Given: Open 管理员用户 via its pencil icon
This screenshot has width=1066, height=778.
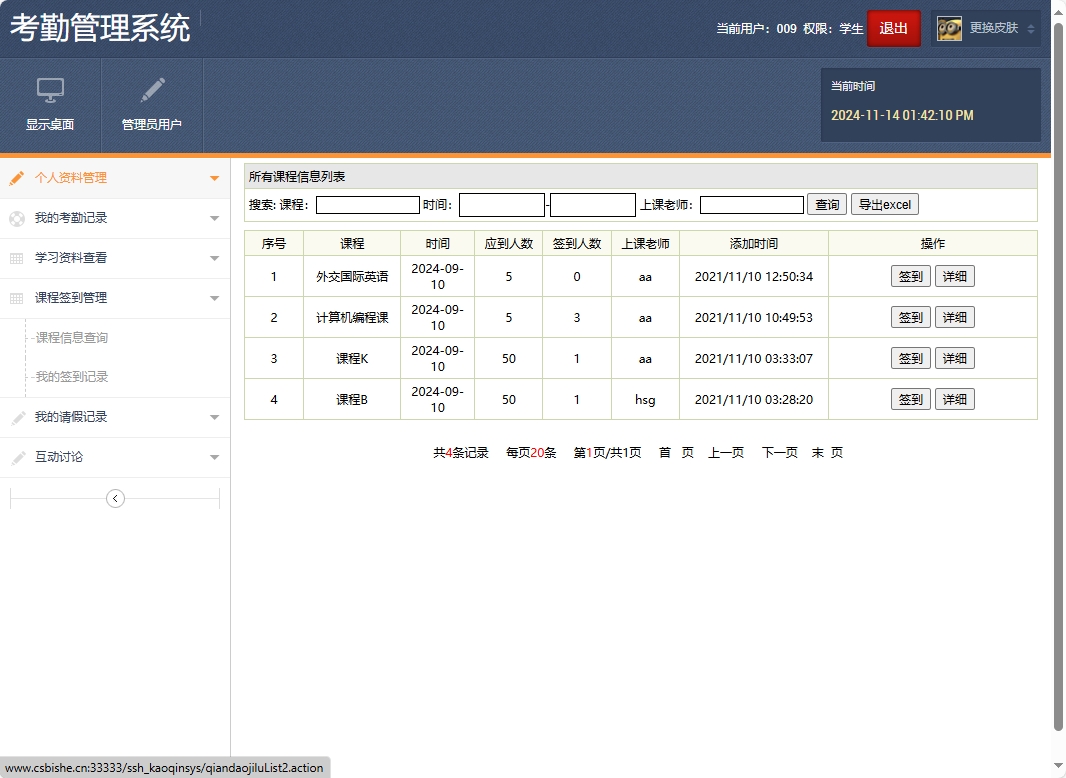Looking at the screenshot, I should (152, 91).
